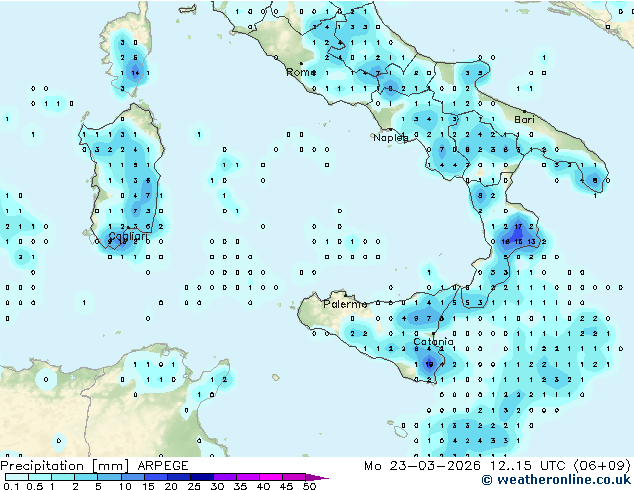
Task: Click the '(06+09)' forecast run text
Action: 602,466
